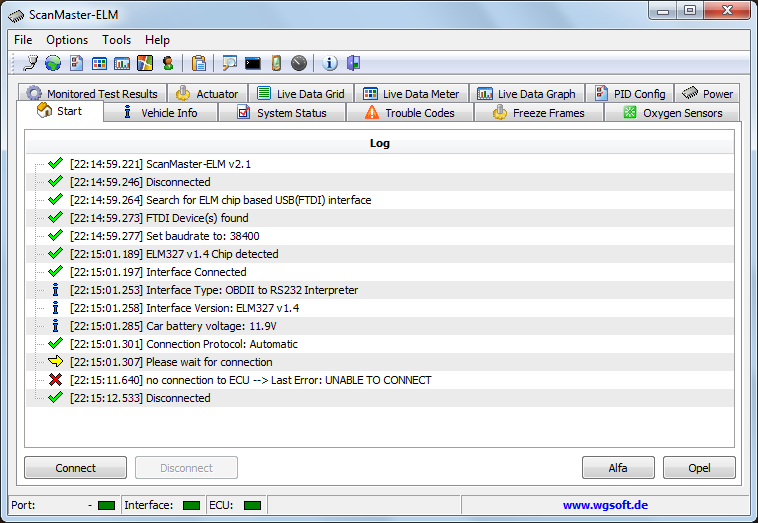Open the black terminal console icon
The image size is (758, 523).
click(252, 63)
